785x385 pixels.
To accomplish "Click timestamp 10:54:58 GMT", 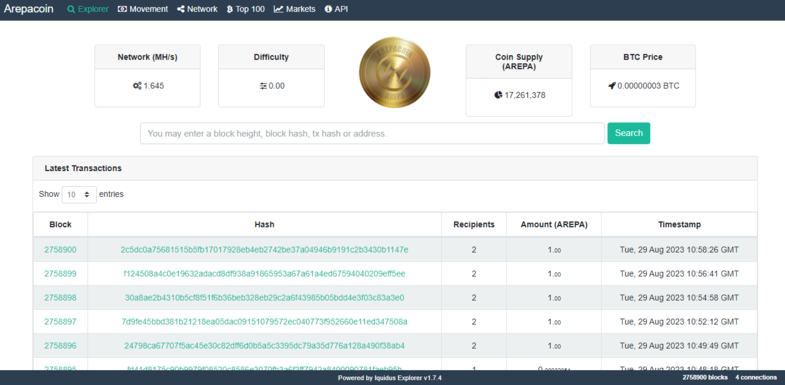I will (x=679, y=298).
